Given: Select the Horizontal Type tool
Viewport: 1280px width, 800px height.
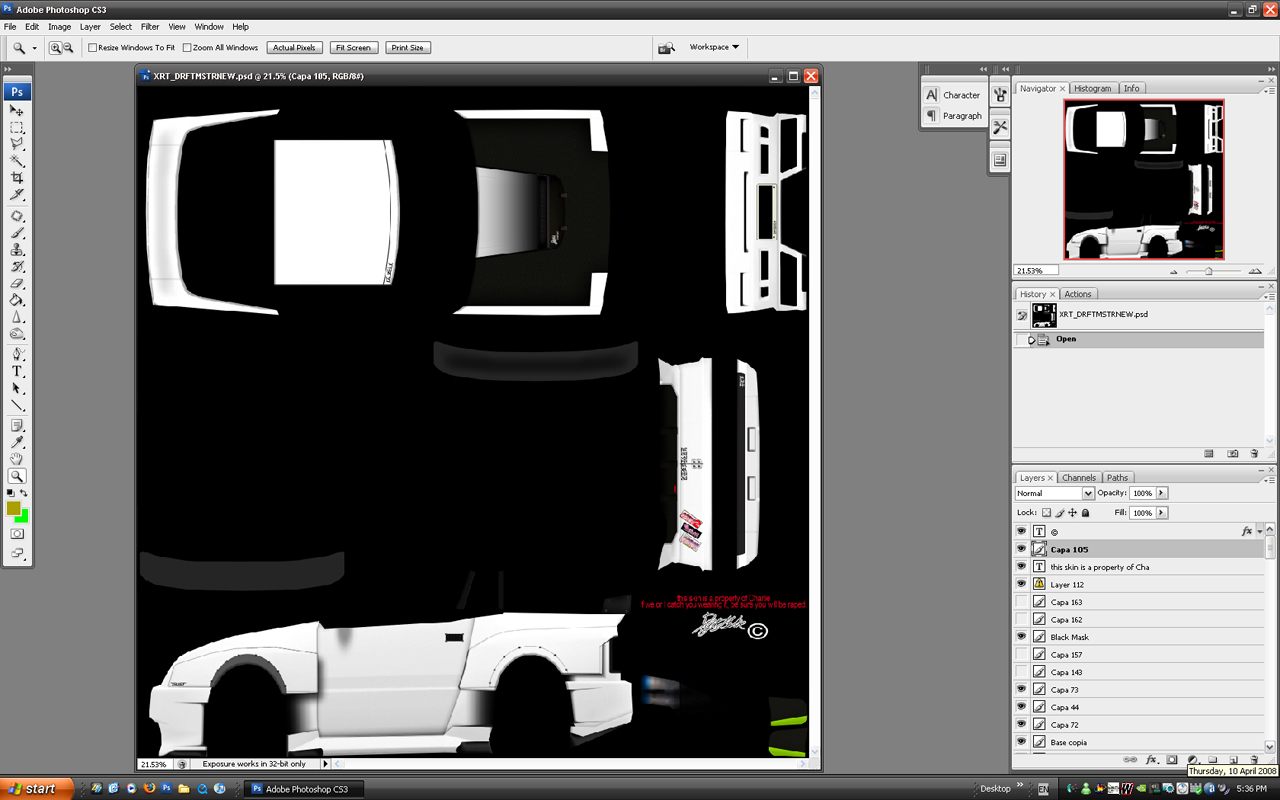Looking at the screenshot, I should 17,372.
